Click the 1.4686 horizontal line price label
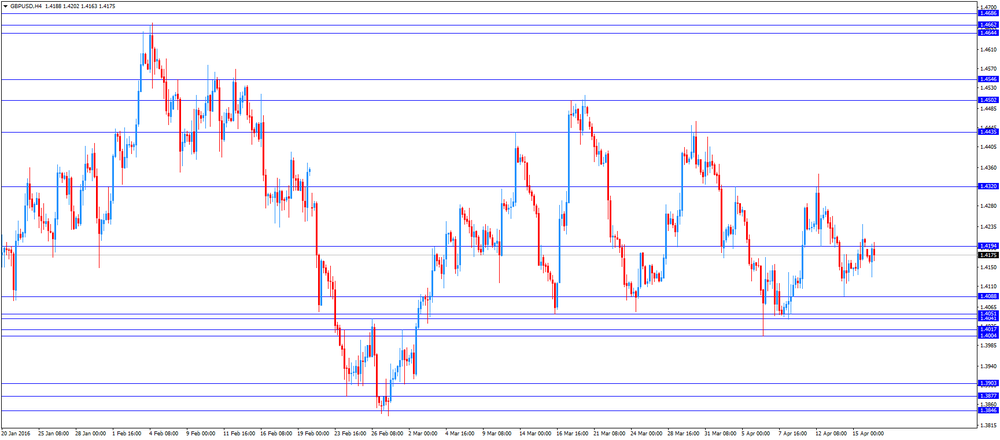Viewport: 1000px width, 440px height. point(988,13)
